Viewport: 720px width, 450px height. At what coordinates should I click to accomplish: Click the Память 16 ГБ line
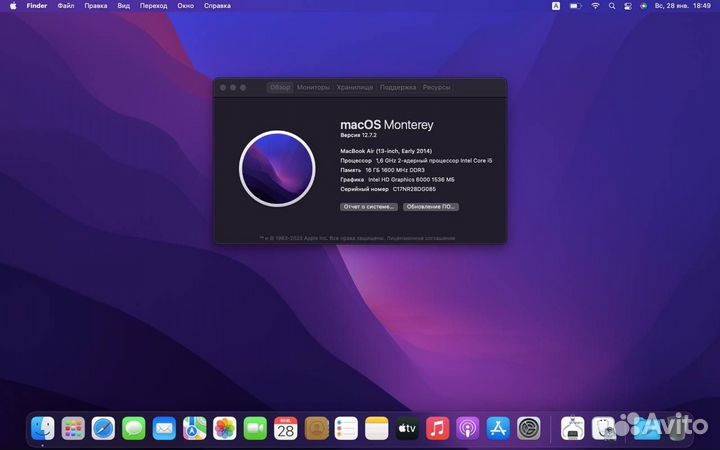[x=382, y=170]
